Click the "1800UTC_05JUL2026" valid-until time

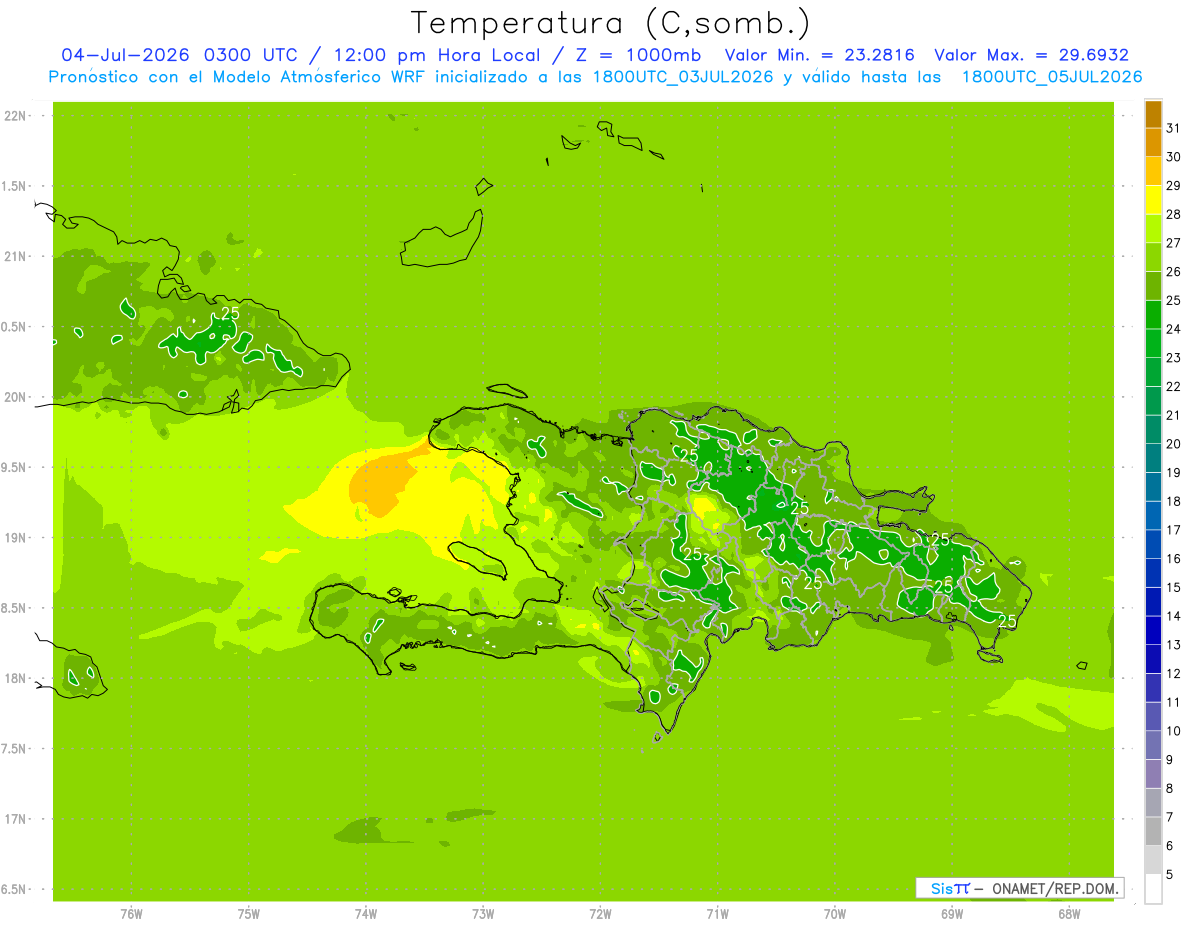coord(1052,77)
